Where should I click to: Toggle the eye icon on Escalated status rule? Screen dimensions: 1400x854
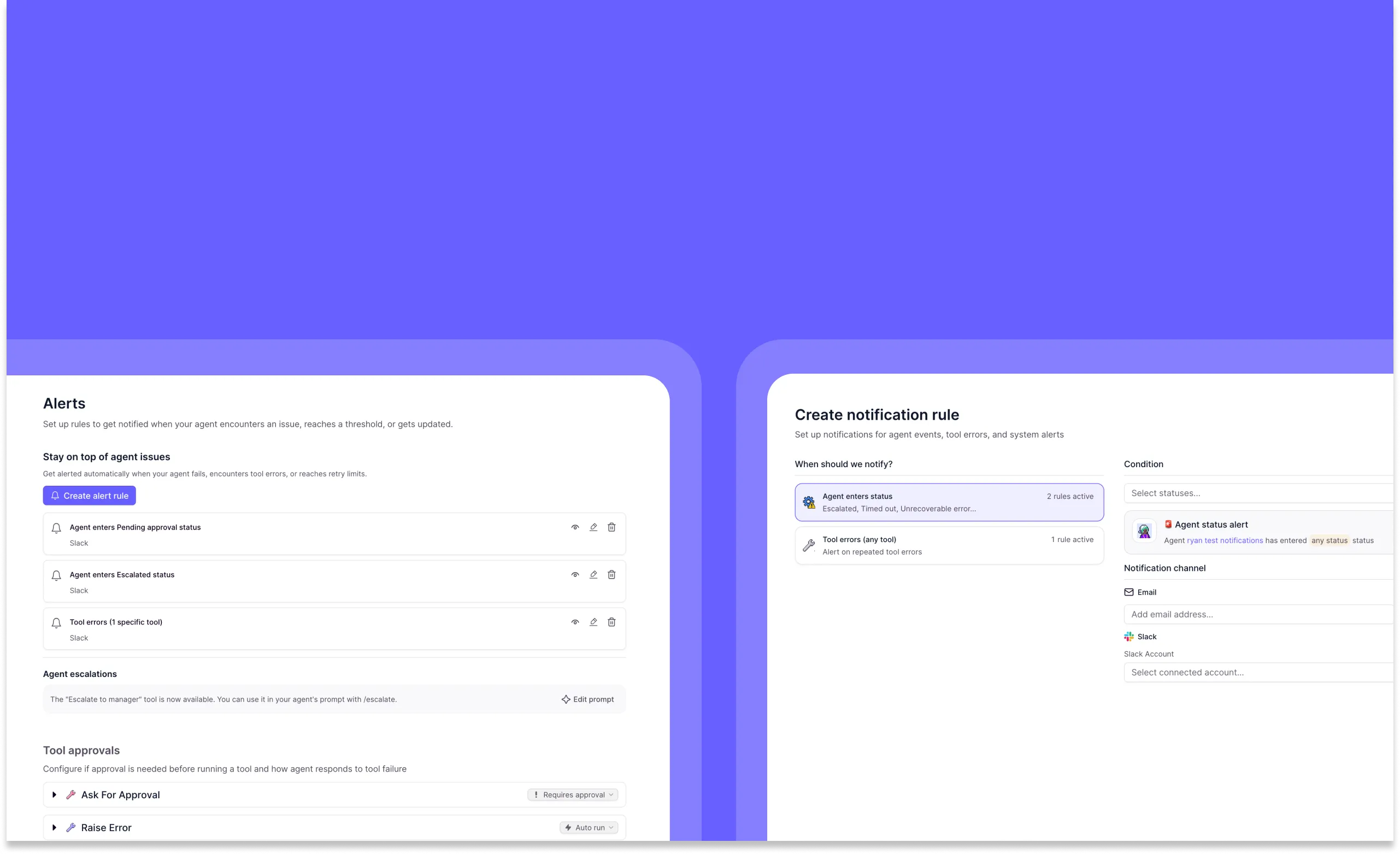pos(575,574)
